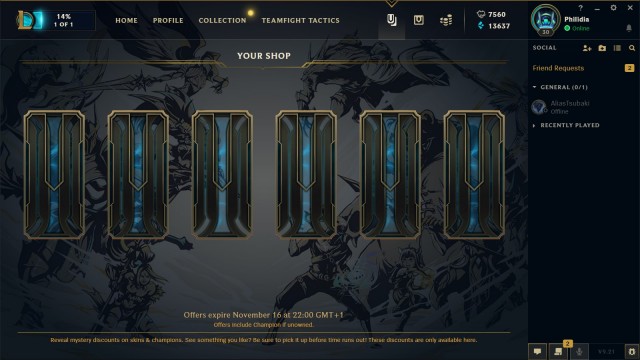
Task: Toggle the voice microphone icon
Action: pos(579,351)
